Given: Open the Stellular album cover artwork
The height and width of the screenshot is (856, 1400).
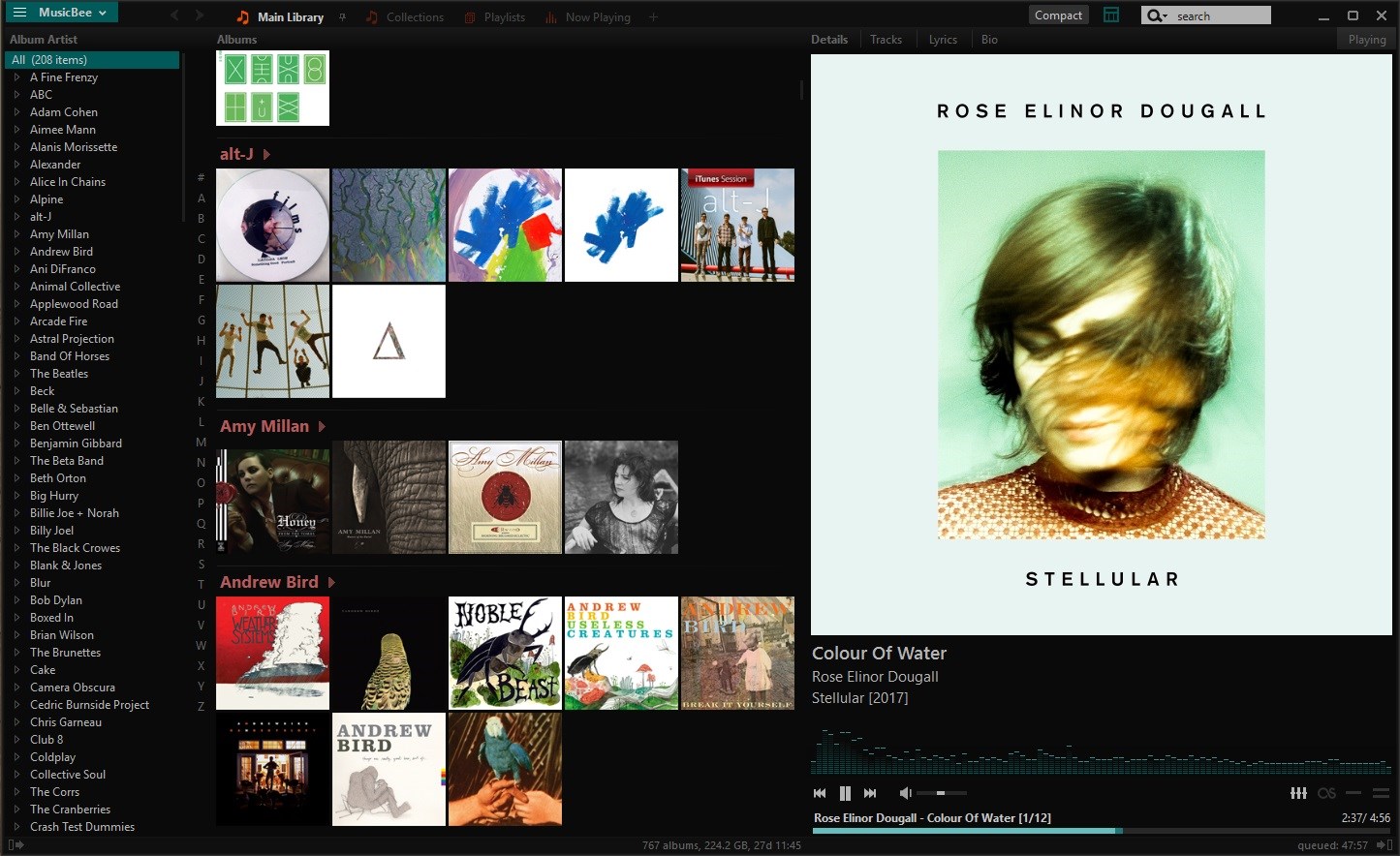Looking at the screenshot, I should (x=1101, y=345).
